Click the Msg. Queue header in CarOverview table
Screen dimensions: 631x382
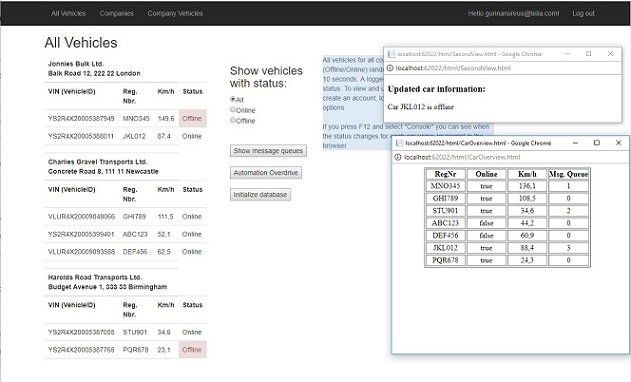tap(568, 174)
